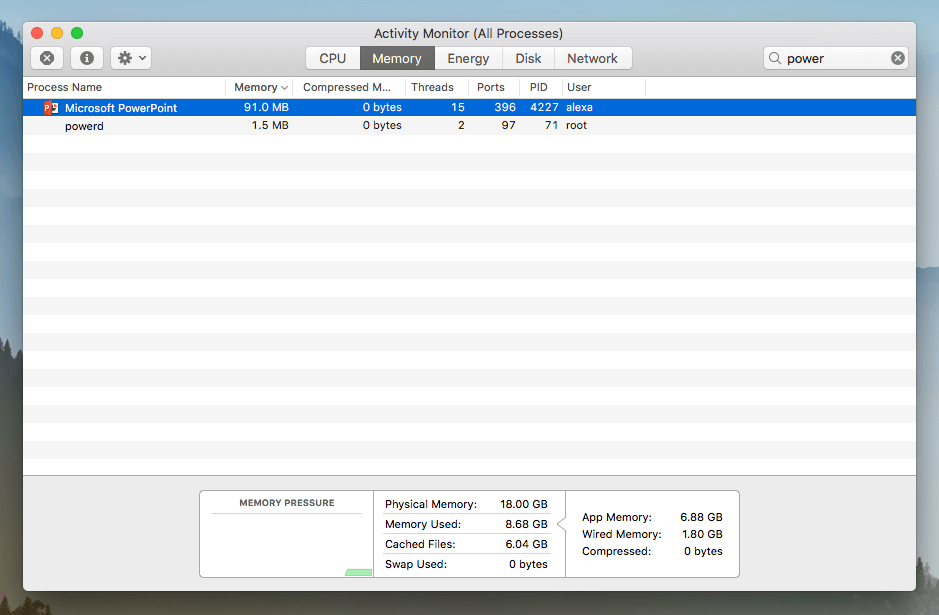Click the Quit Process (X) toolbar button
The height and width of the screenshot is (615, 939).
(x=47, y=58)
